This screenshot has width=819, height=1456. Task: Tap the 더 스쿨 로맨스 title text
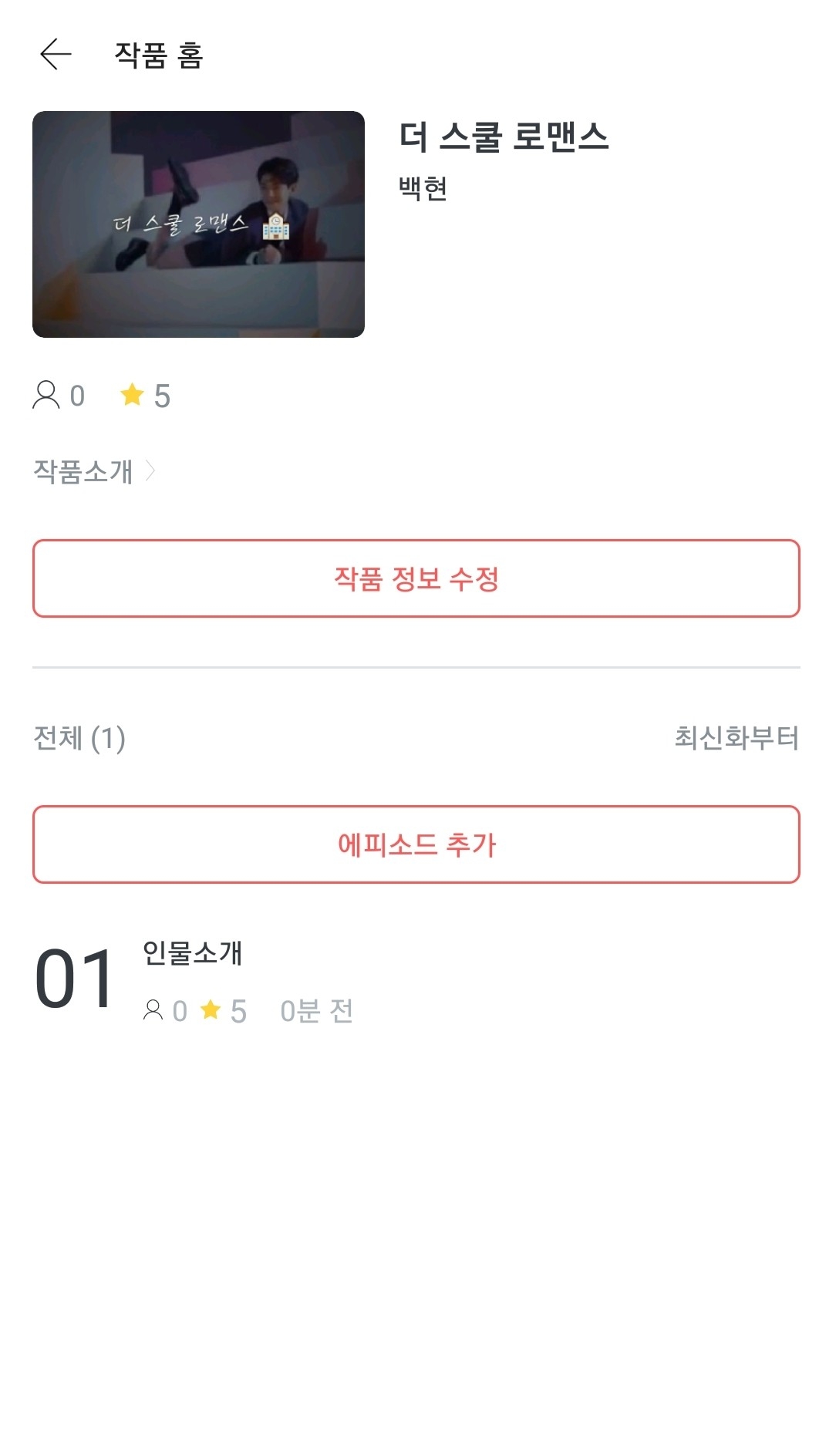pyautogui.click(x=504, y=137)
